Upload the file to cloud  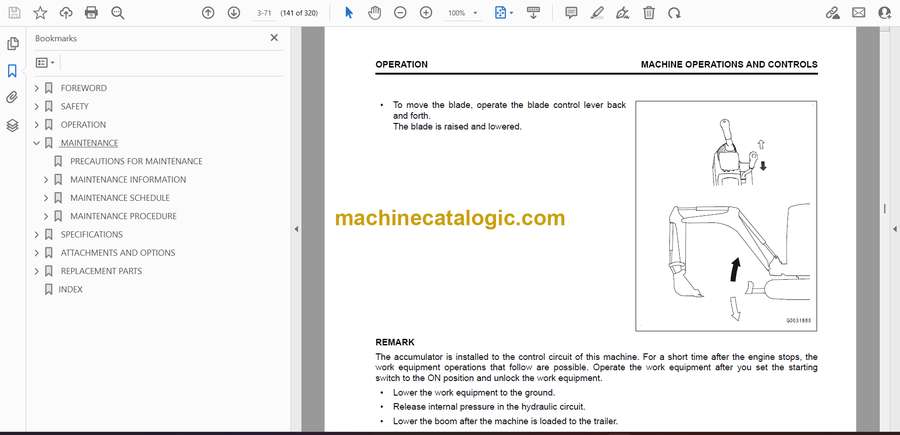[x=66, y=13]
